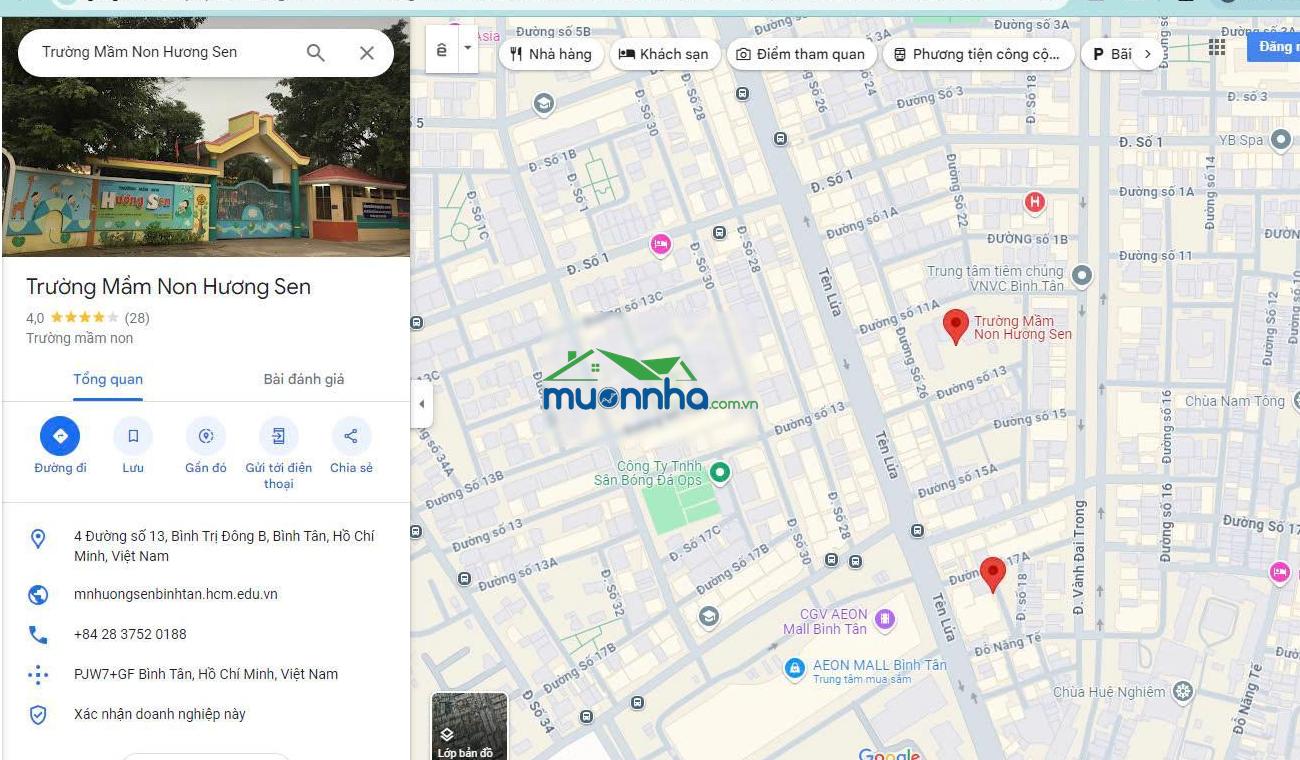Click the Đường đi directions icon
Screen dimensions: 1300x760
[60, 436]
